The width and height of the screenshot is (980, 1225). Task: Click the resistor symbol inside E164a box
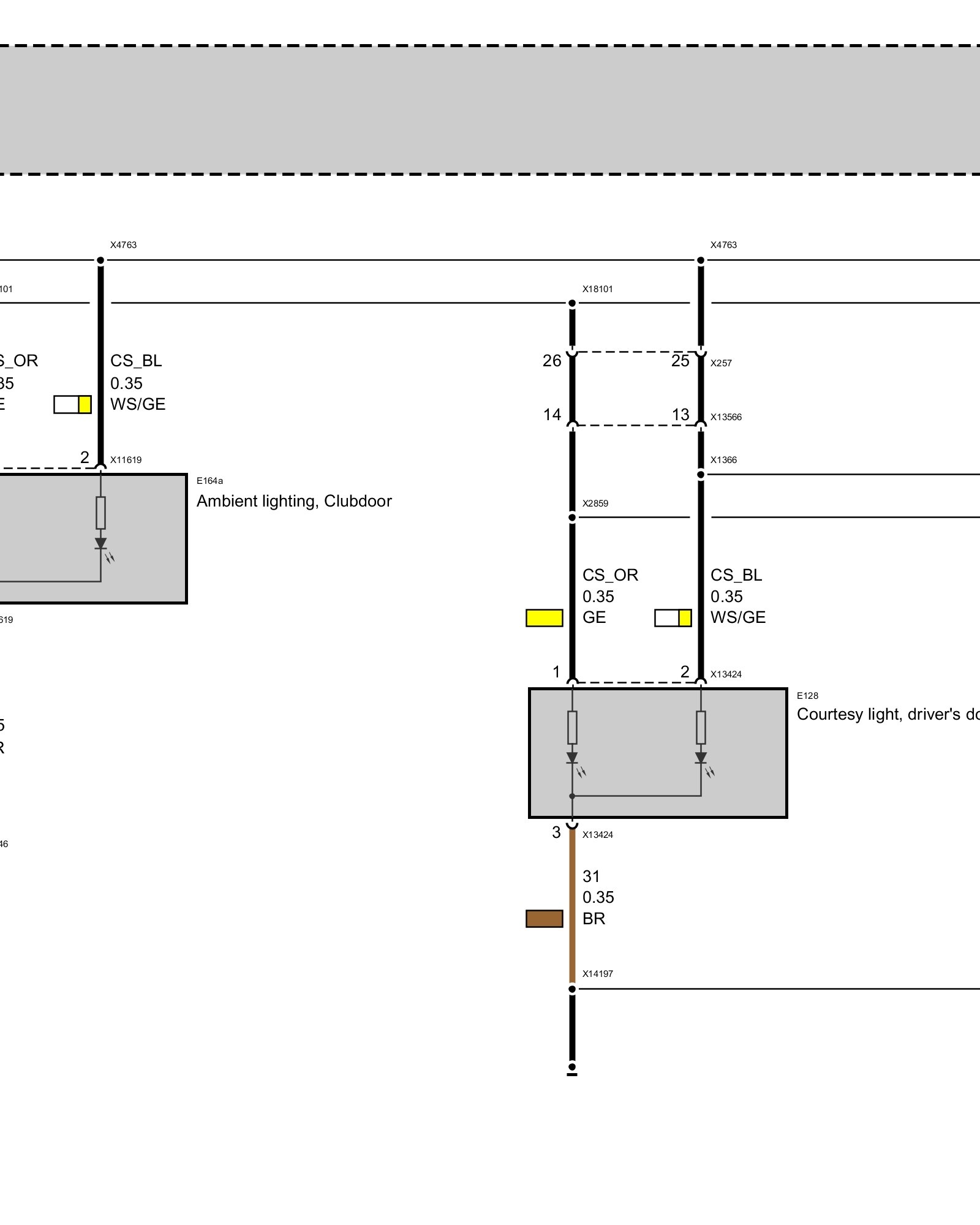[x=100, y=513]
